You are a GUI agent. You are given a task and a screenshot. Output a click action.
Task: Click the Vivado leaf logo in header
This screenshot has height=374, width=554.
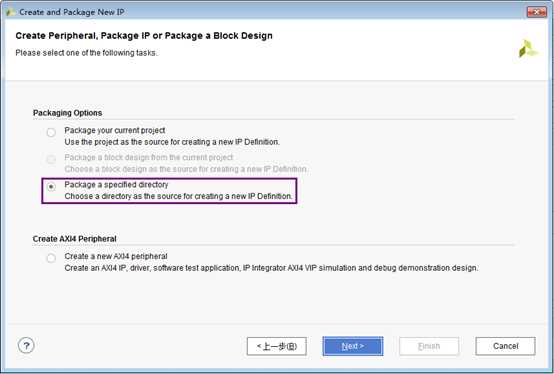[528, 49]
